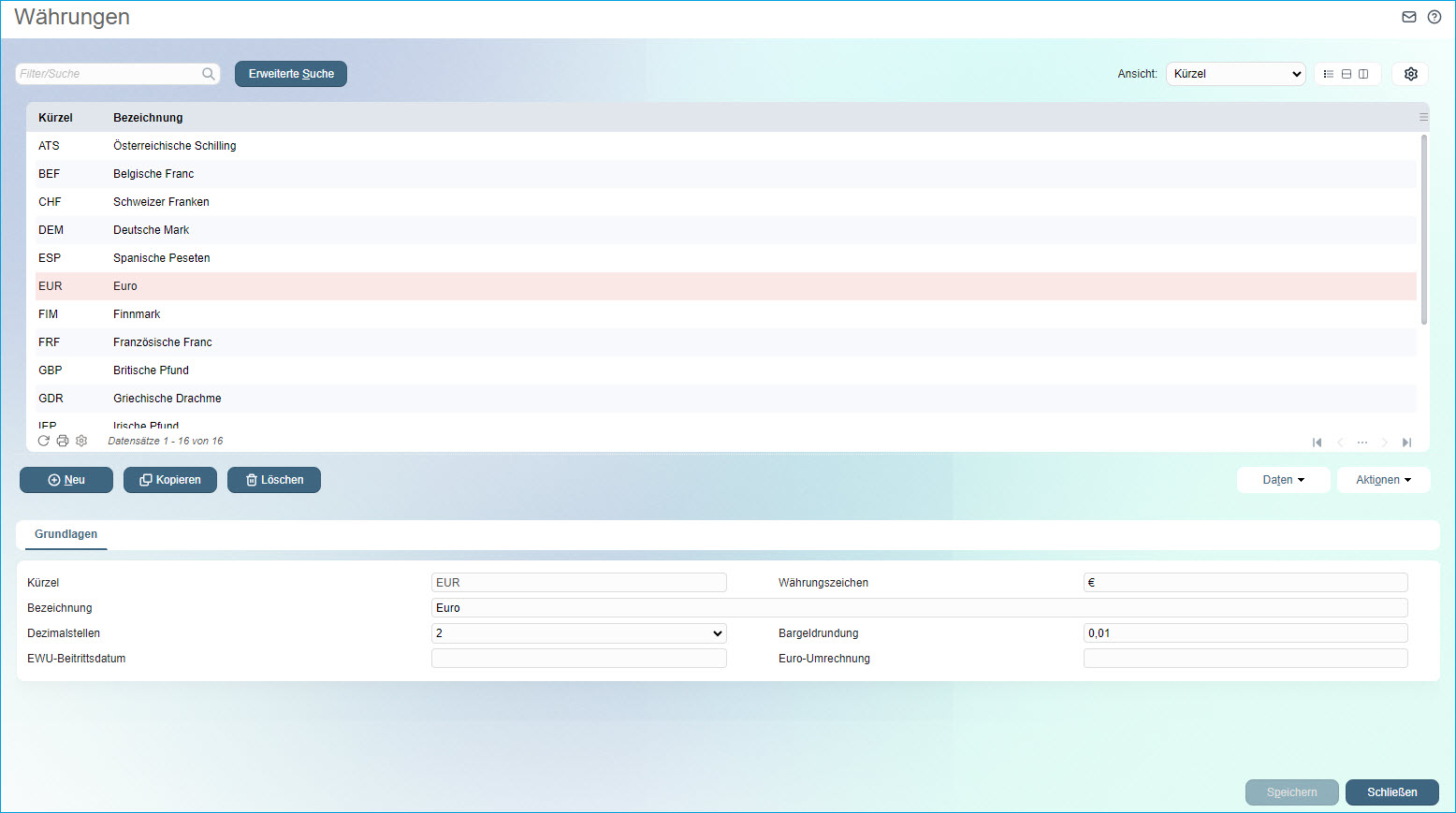Viewport: 1456px width, 813px height.
Task: Select the EUR Euro row
Action: click(726, 286)
